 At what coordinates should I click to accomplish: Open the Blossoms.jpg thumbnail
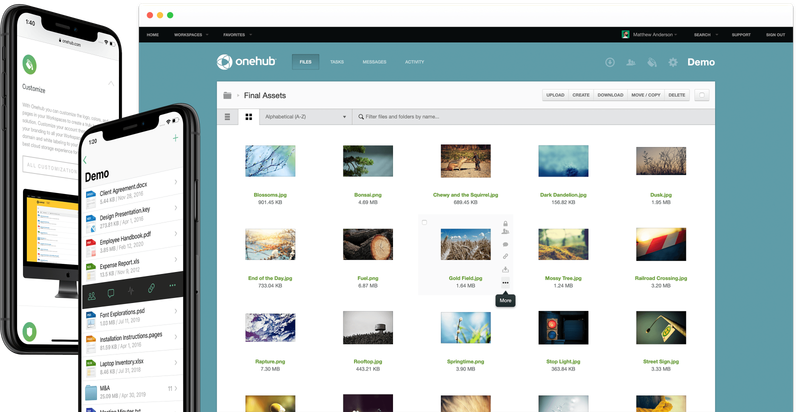271,162
